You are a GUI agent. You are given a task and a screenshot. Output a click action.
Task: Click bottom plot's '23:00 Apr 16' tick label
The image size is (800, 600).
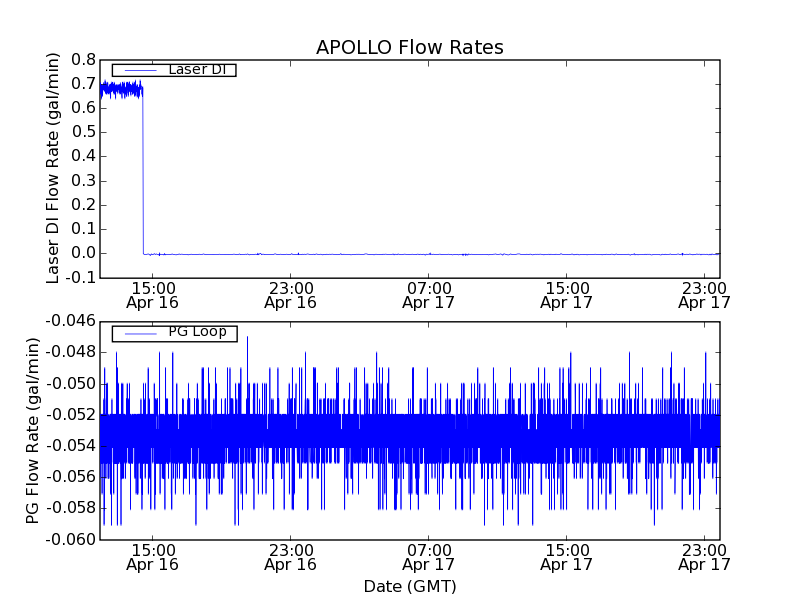point(290,557)
